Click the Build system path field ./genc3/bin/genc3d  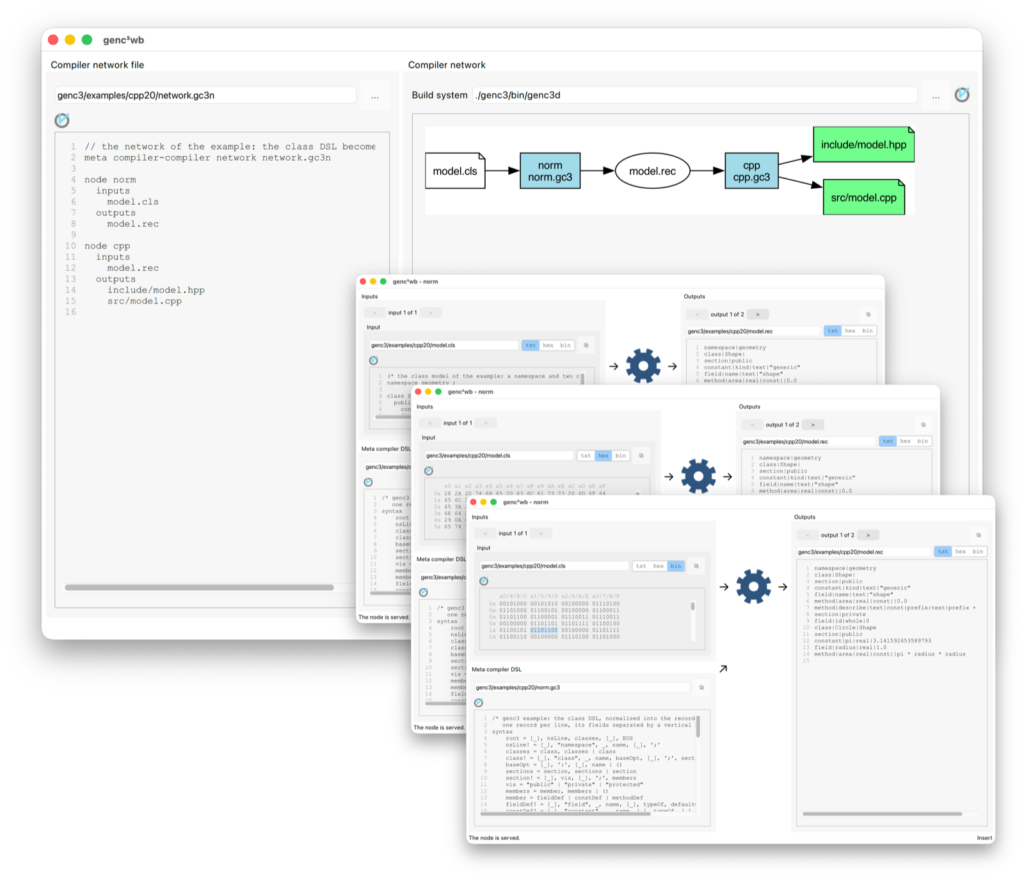[694, 95]
